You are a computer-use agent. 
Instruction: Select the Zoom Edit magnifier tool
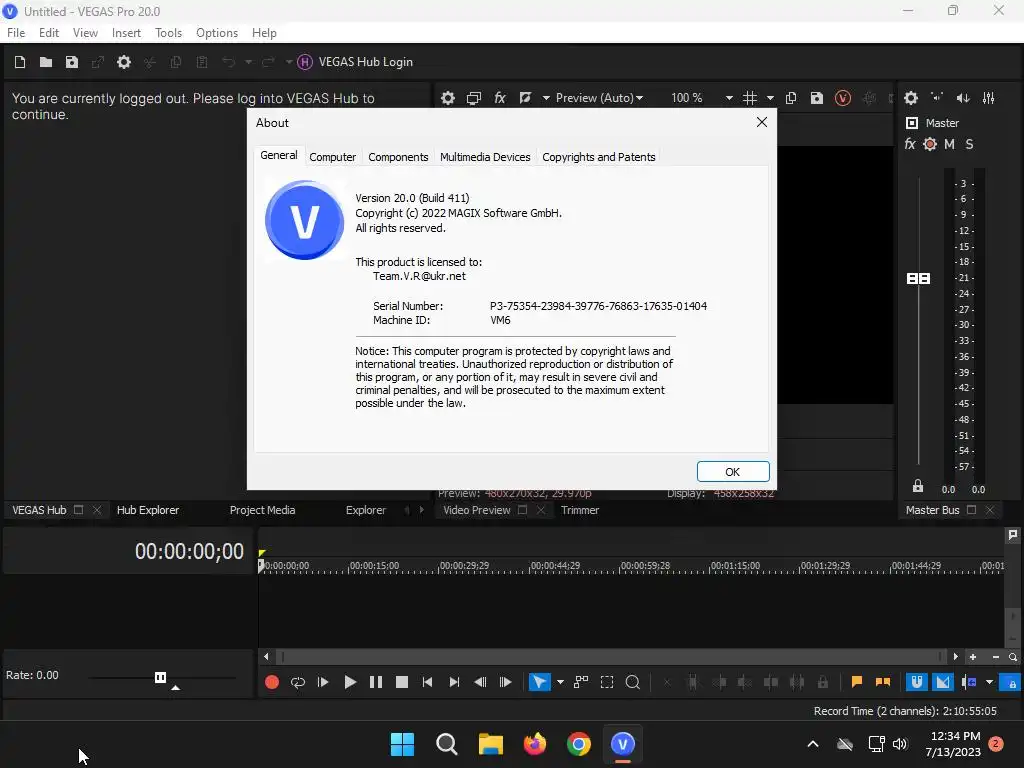633,682
